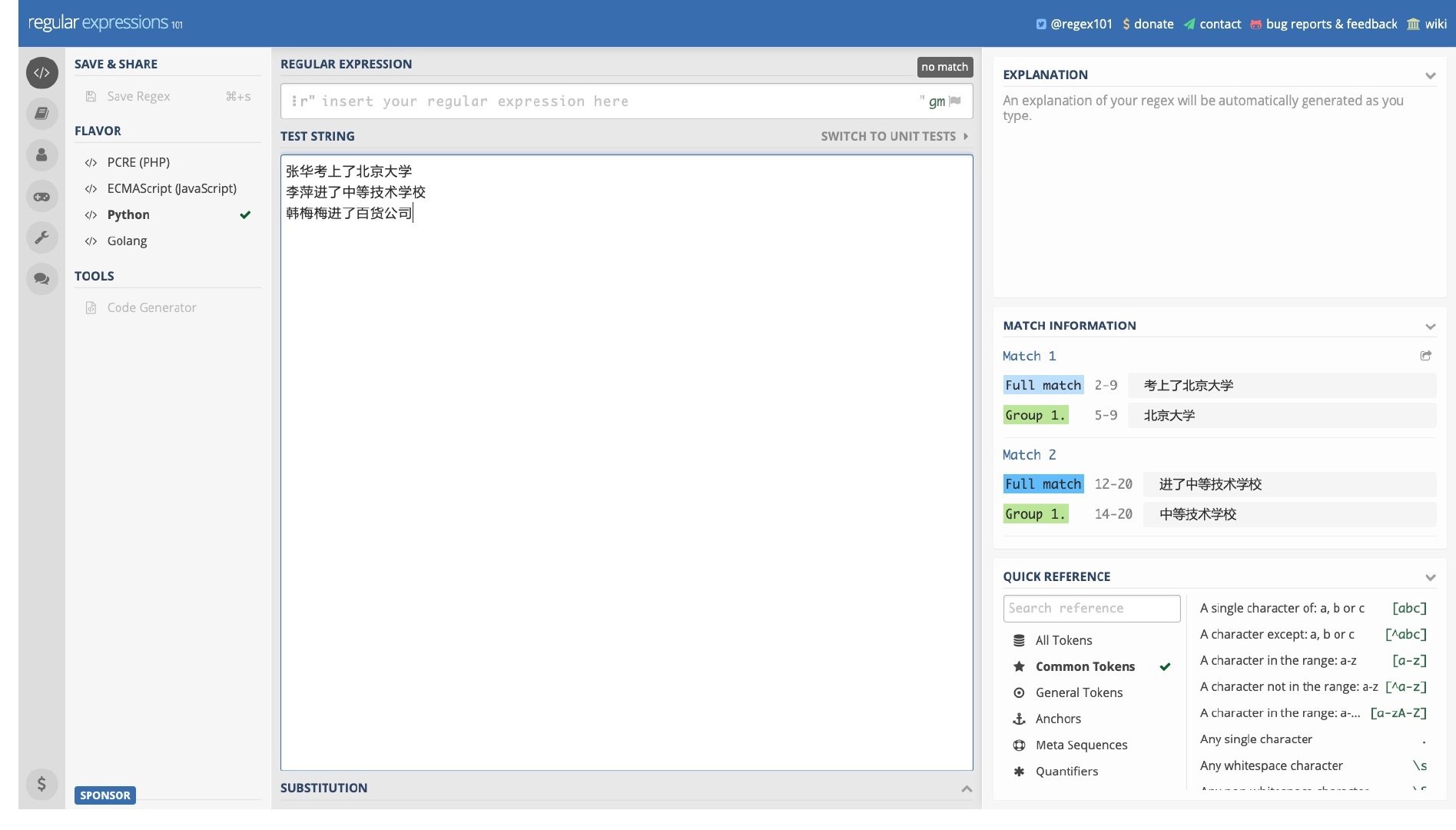The width and height of the screenshot is (1456, 830).
Task: Click the code icon beside PCRE (PHP)
Action: (x=91, y=162)
